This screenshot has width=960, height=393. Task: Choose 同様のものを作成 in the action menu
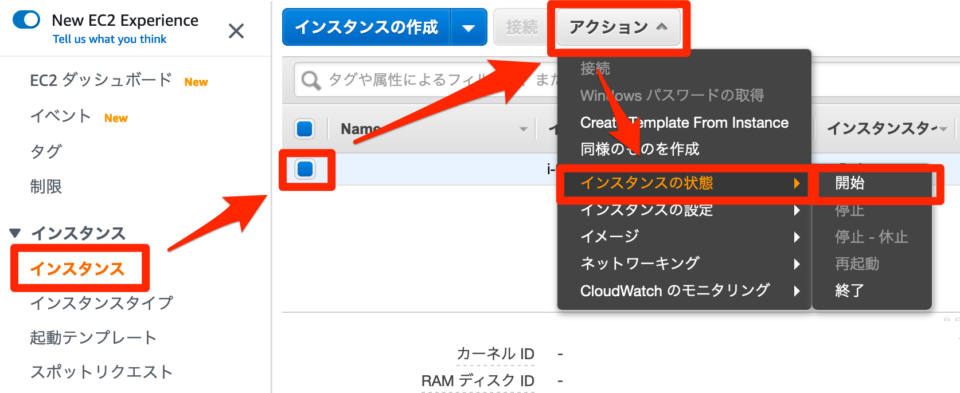[x=639, y=148]
